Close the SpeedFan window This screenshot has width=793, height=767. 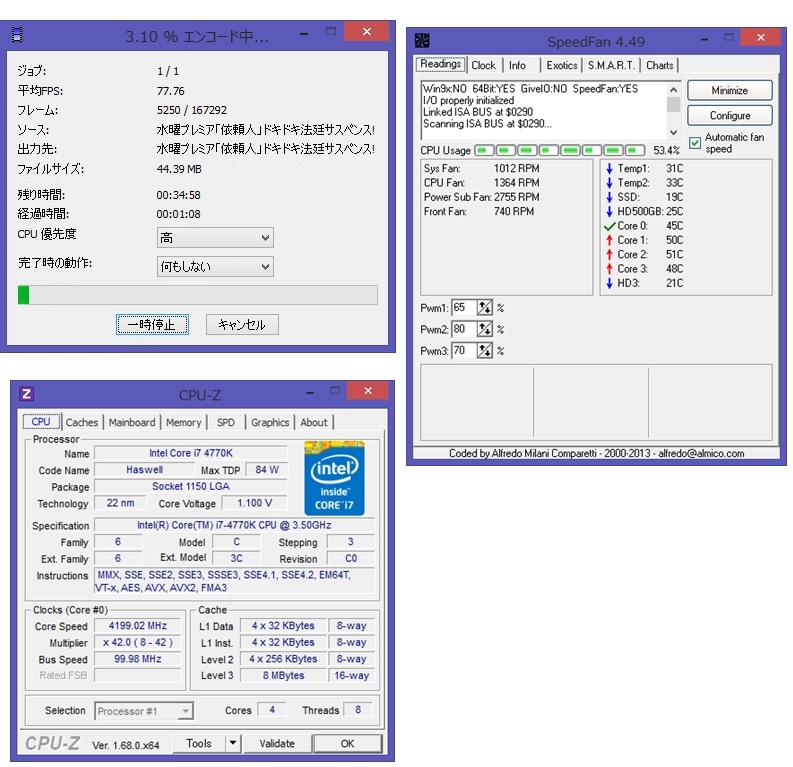[x=761, y=37]
